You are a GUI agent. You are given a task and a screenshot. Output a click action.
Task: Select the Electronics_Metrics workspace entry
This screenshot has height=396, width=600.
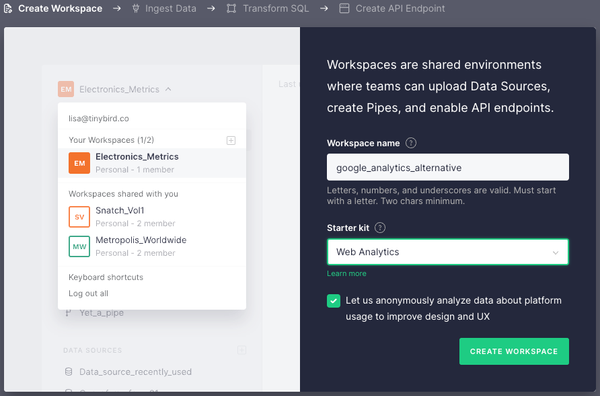[152, 163]
